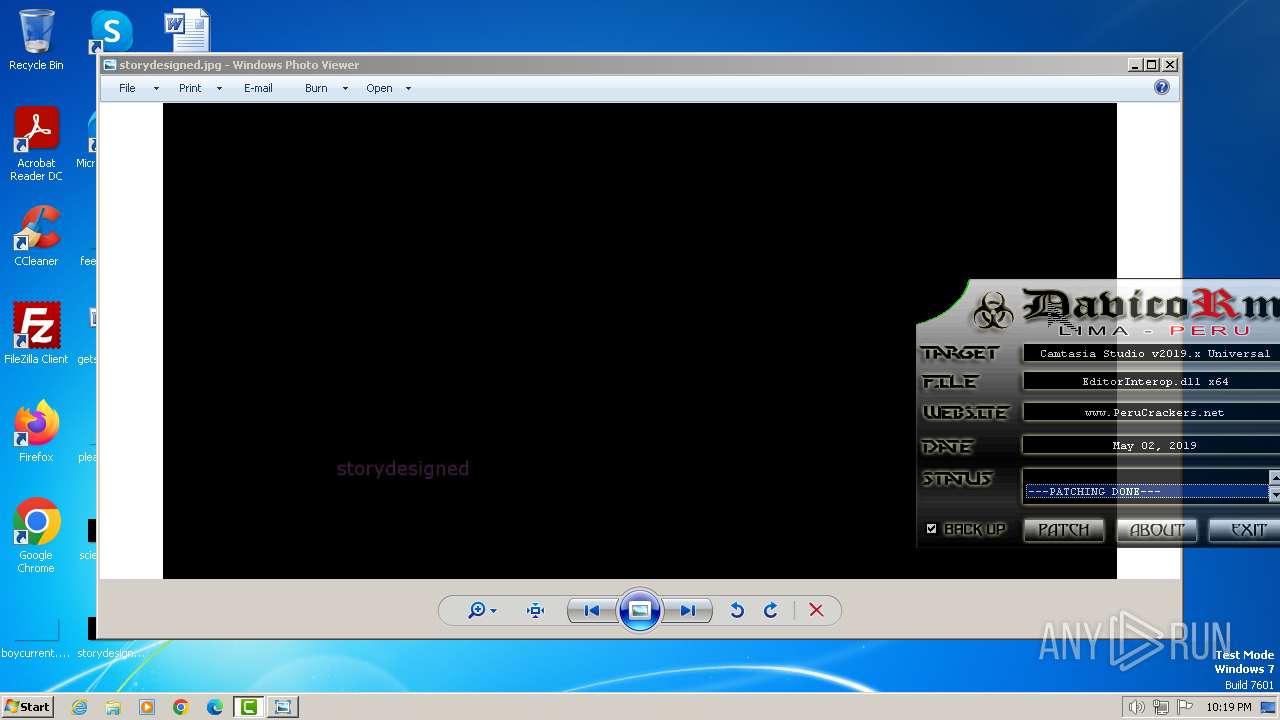Click the E-mail menu item
Viewport: 1280px width, 720px height.
click(x=258, y=88)
